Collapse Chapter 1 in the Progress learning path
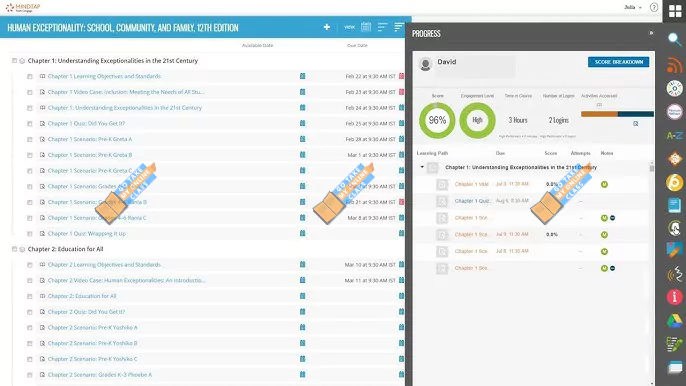 422,167
